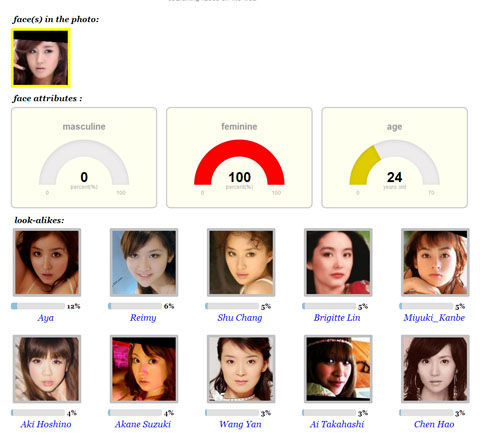Open the Ai Takahashi link
Image resolution: width=480 pixels, height=435 pixels.
pyautogui.click(x=337, y=424)
